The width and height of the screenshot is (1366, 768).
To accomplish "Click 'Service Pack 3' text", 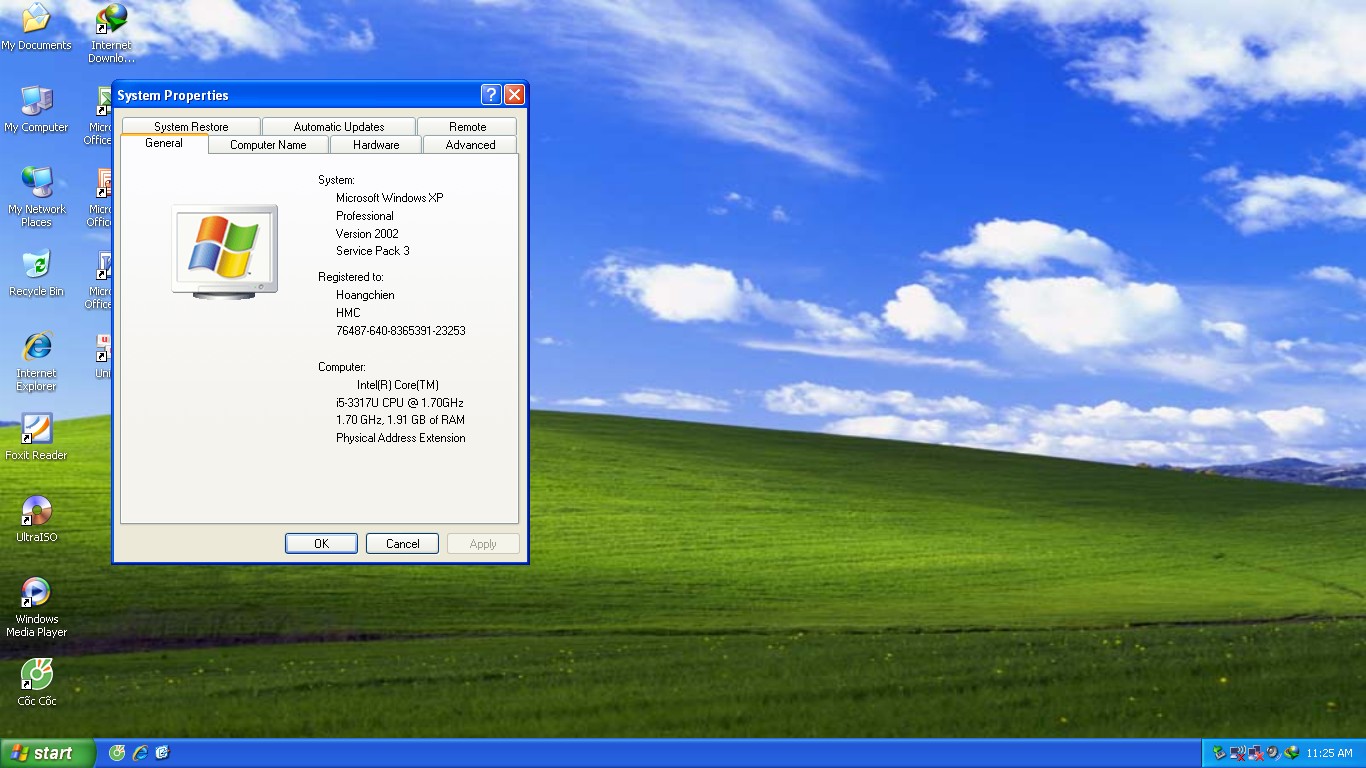I will point(372,251).
